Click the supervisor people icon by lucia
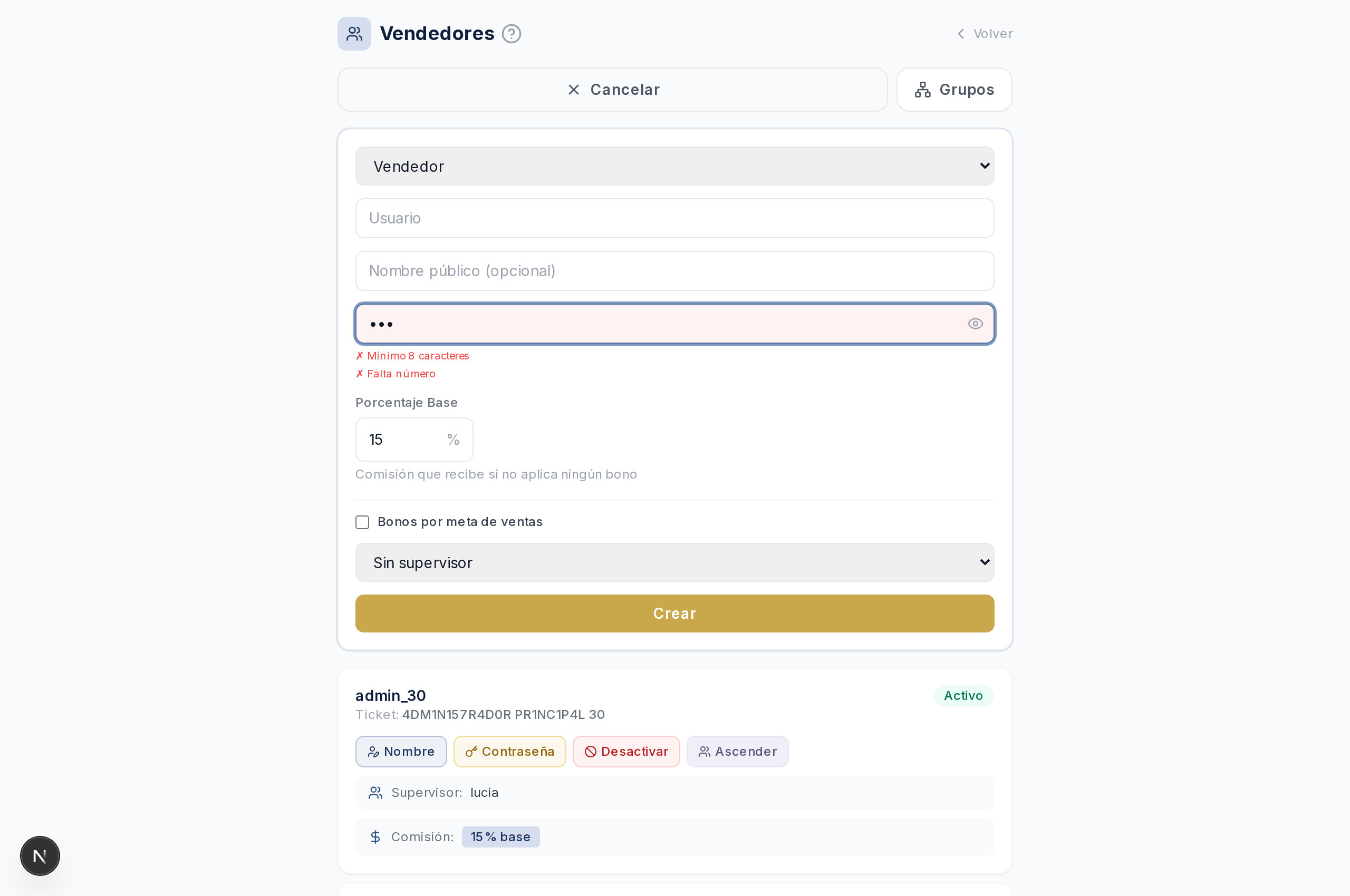 click(375, 793)
